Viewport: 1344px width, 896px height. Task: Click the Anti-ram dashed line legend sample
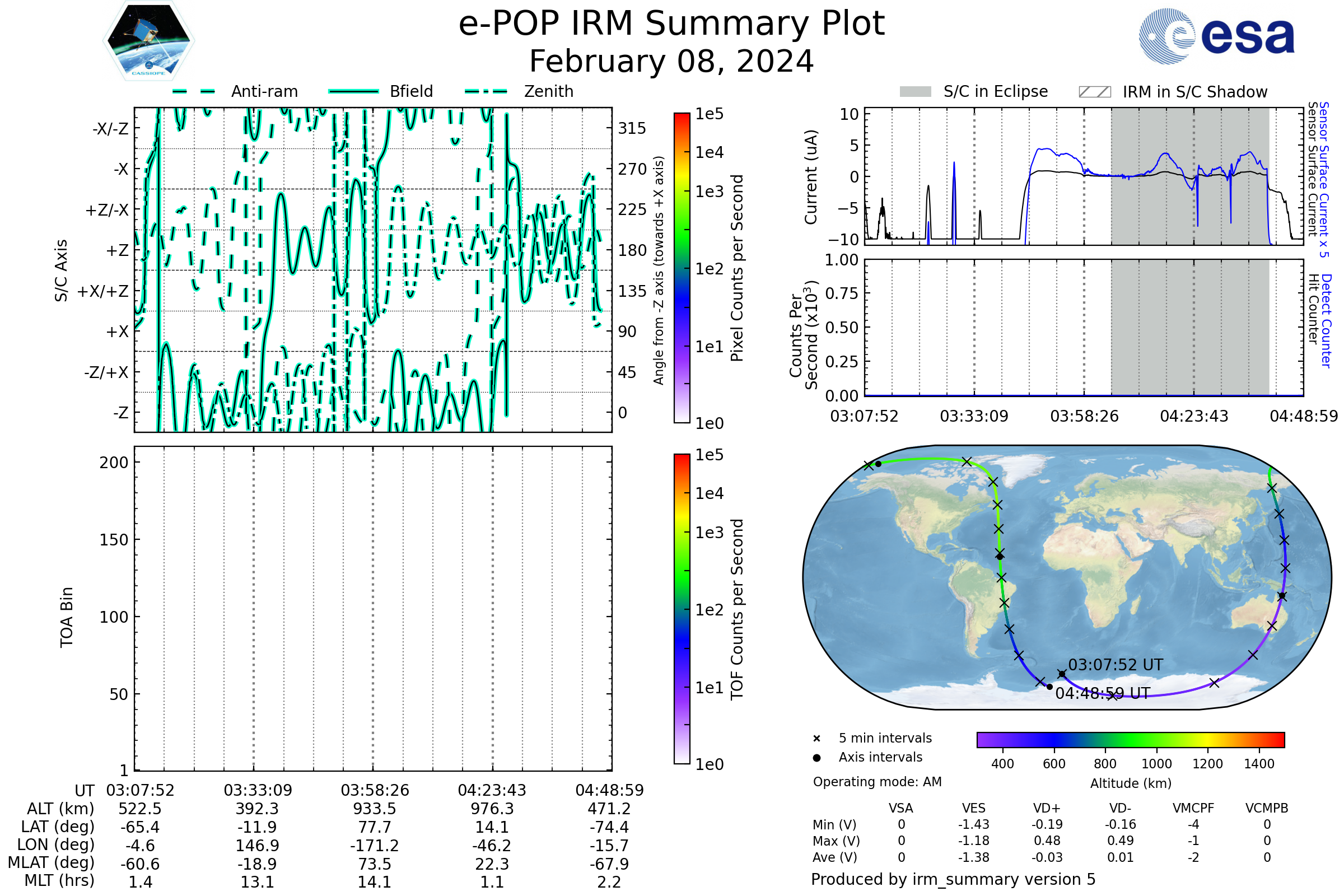click(x=194, y=91)
